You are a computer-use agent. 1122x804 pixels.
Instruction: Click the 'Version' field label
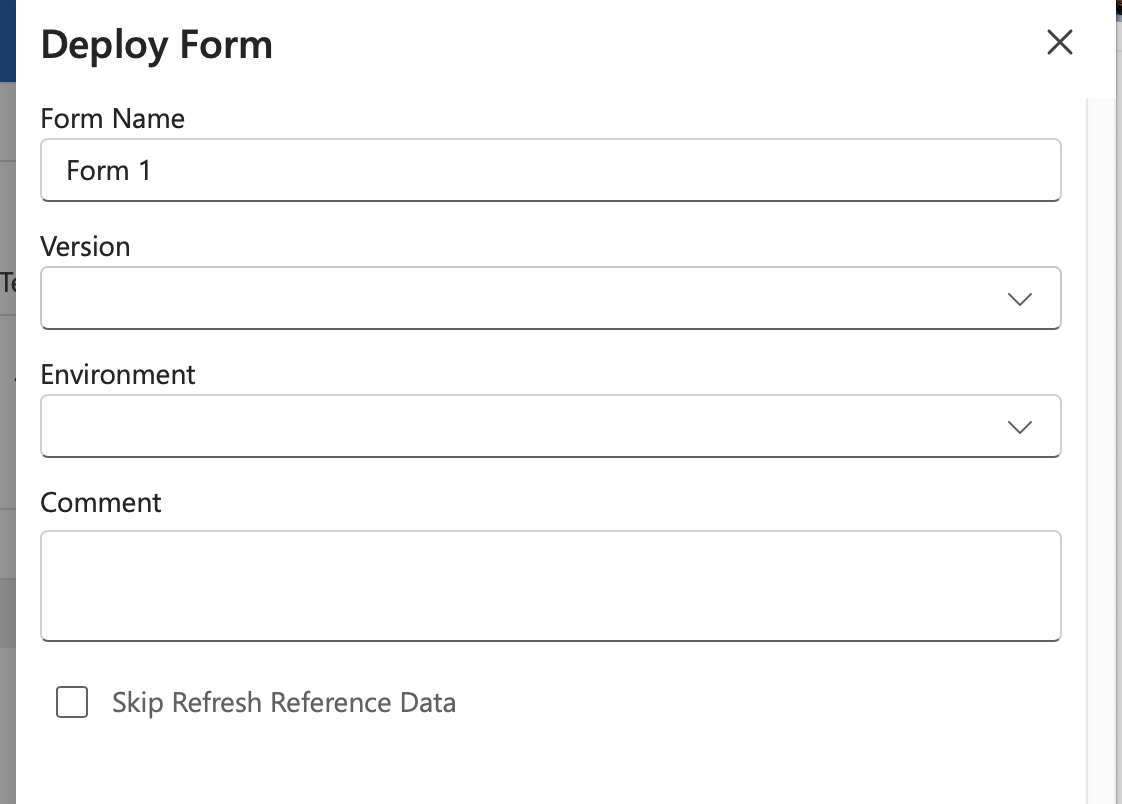pos(85,246)
